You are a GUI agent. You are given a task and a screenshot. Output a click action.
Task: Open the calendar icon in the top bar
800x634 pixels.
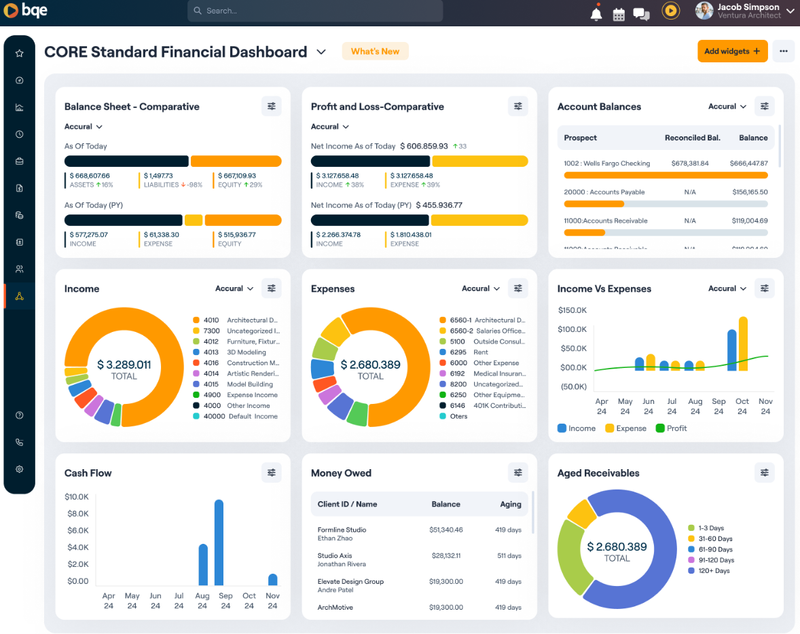click(621, 12)
